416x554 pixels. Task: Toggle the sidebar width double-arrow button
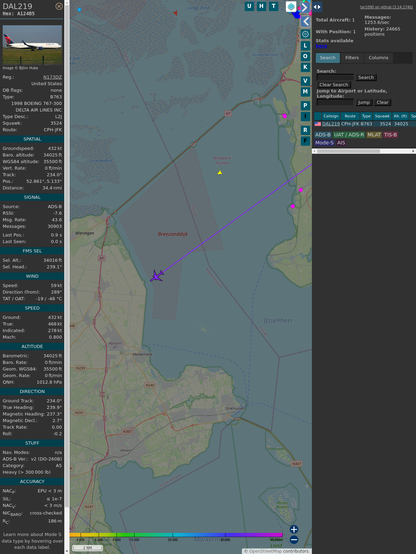317,7
